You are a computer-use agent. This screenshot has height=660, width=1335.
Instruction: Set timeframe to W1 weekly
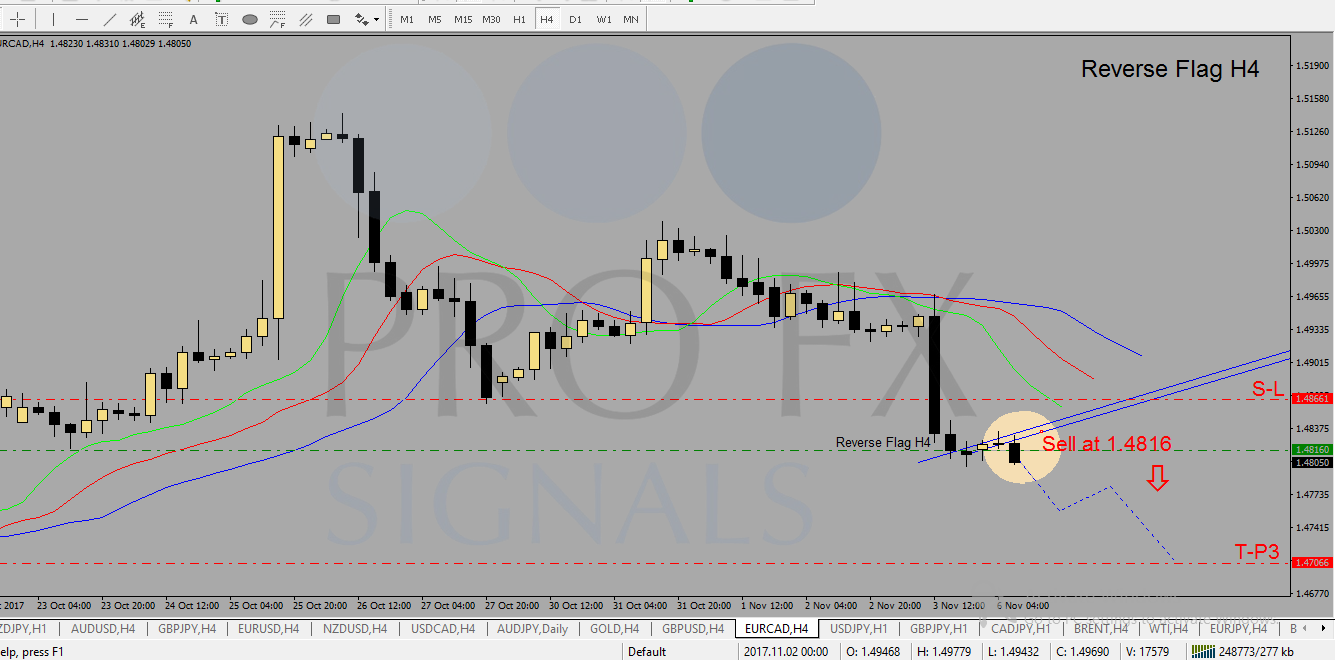pos(604,19)
